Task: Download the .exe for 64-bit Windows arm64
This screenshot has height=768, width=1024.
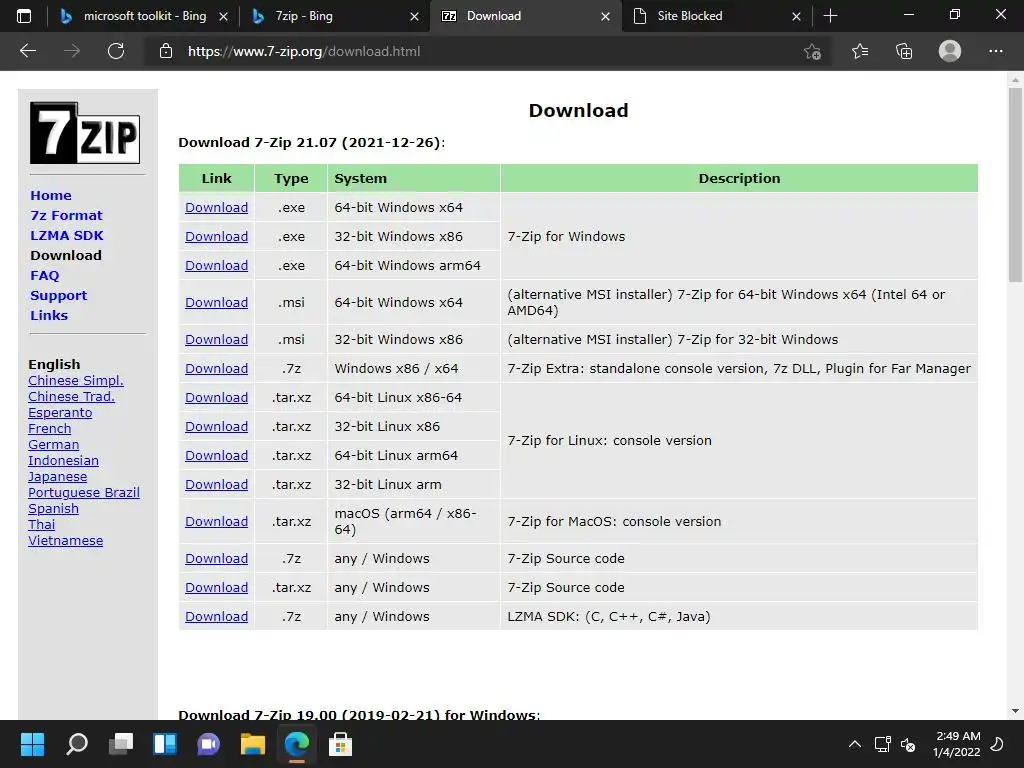Action: click(x=216, y=266)
